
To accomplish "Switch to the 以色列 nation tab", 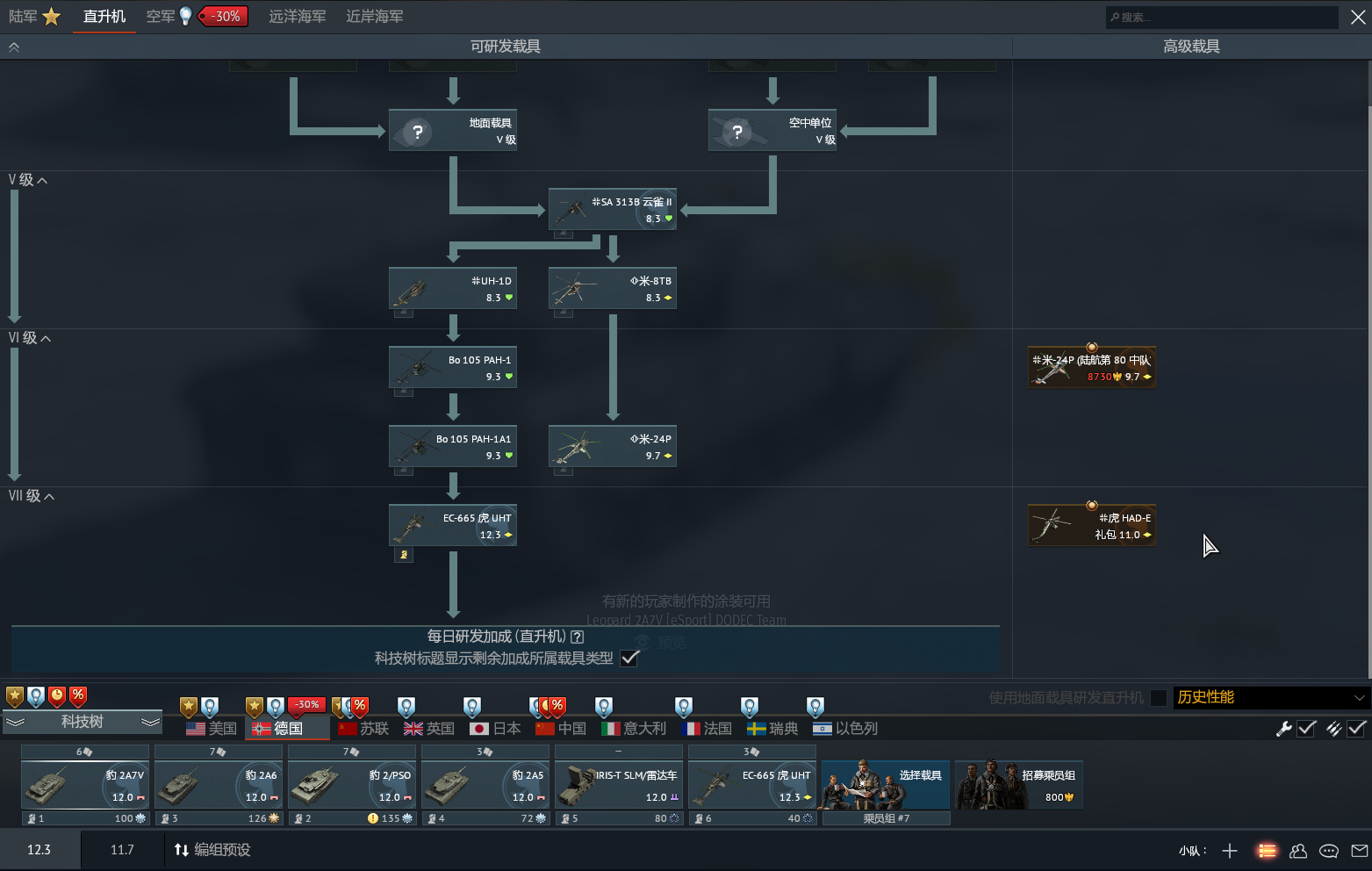I will point(845,729).
